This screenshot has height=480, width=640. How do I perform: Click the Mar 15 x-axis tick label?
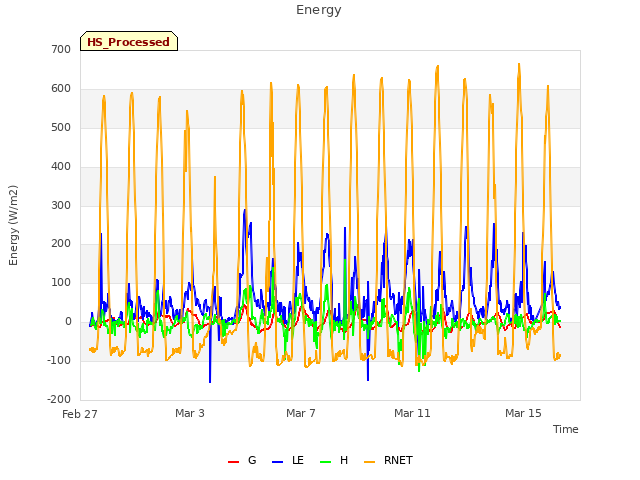click(x=523, y=413)
